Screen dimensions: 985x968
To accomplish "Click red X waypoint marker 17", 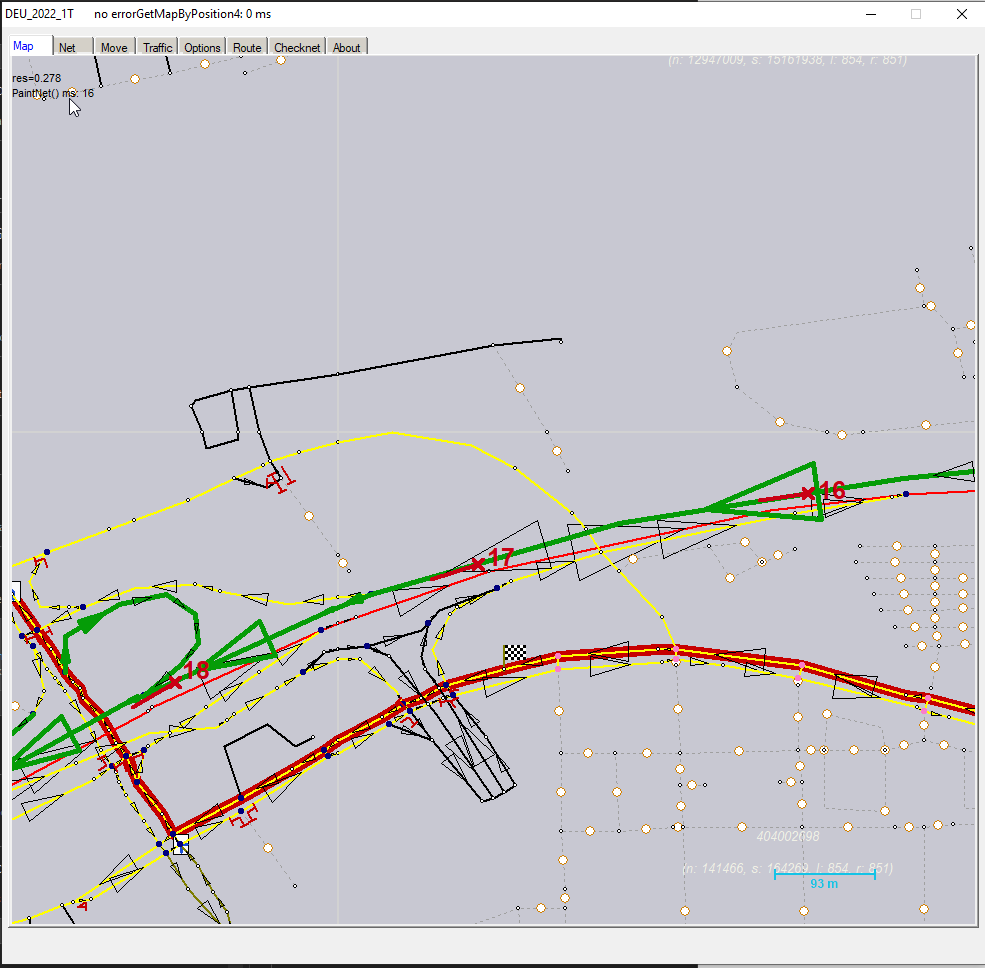I will pos(478,565).
